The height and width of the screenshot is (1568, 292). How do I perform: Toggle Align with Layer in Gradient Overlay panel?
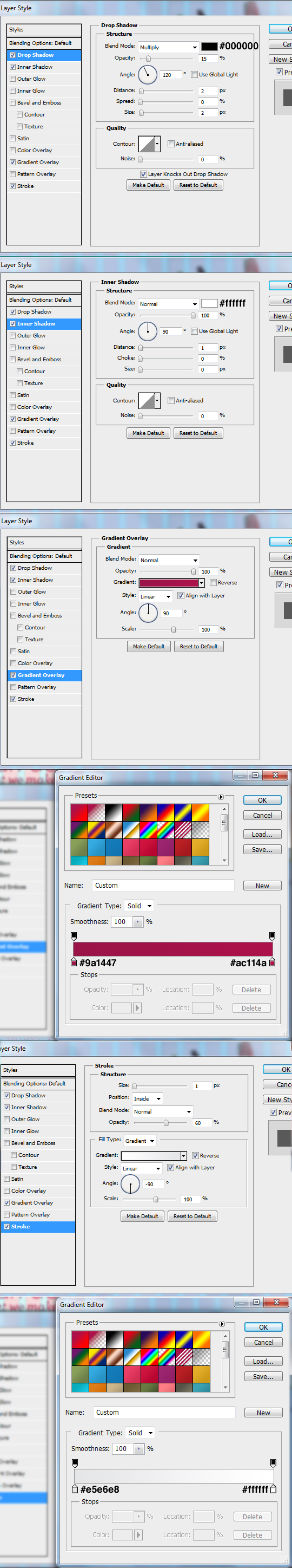181,595
